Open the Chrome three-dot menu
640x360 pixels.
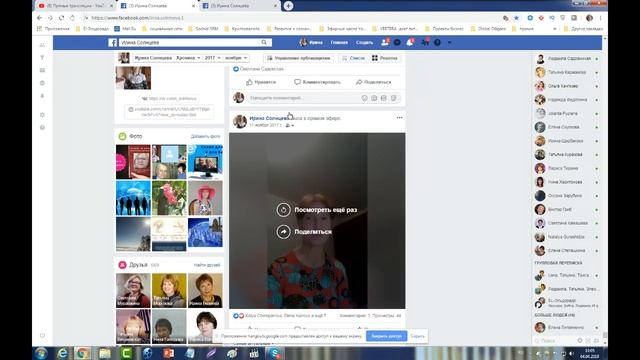[600, 18]
